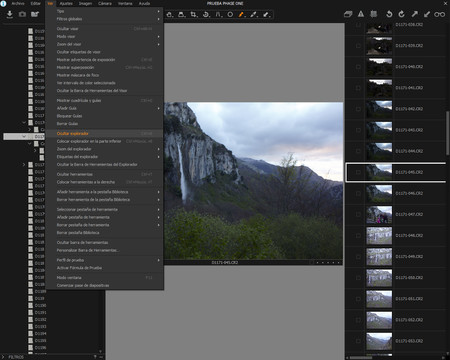This screenshot has height=360, width=450.
Task: Open the camera capture icon
Action: pyautogui.click(x=22, y=14)
